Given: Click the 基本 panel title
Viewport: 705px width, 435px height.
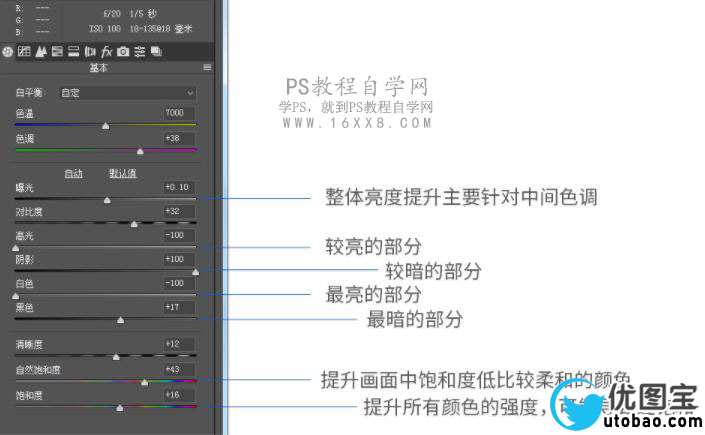Looking at the screenshot, I should (x=98, y=68).
